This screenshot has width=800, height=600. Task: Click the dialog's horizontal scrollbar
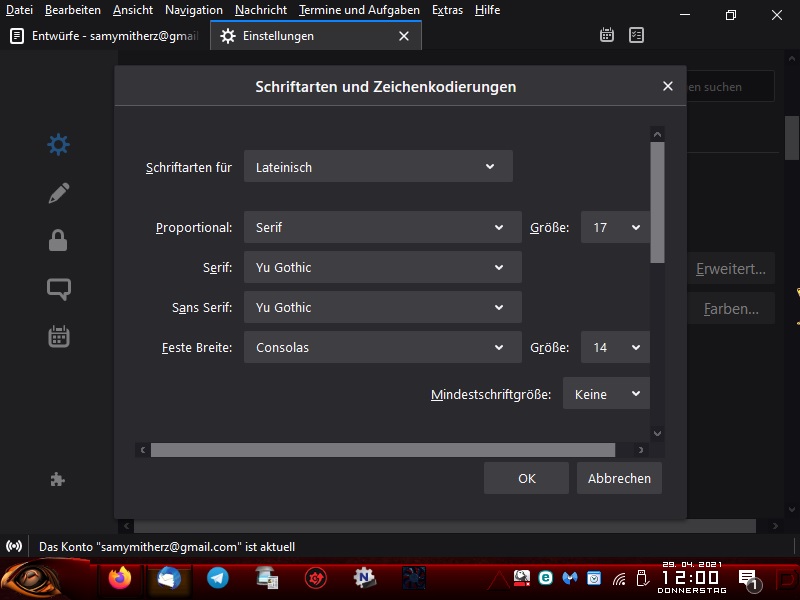tap(382, 450)
